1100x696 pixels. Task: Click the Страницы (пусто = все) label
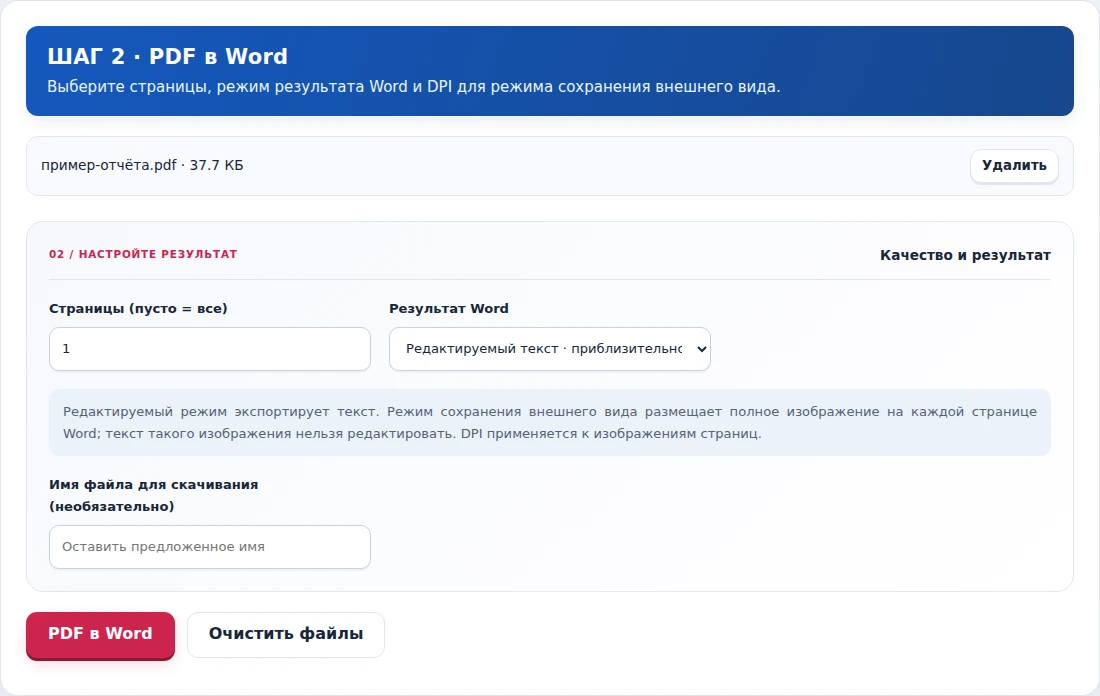(138, 309)
